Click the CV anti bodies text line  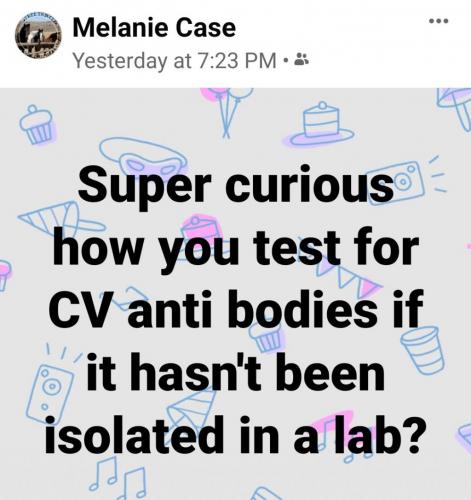click(x=236, y=308)
